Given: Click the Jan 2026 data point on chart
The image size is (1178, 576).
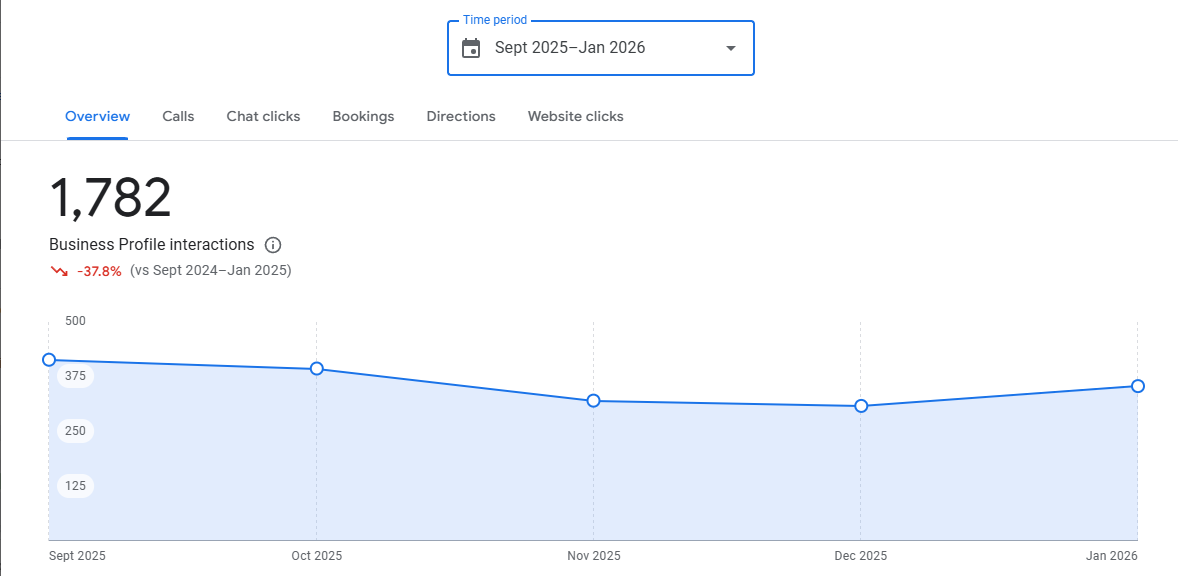Looking at the screenshot, I should [x=1136, y=385].
